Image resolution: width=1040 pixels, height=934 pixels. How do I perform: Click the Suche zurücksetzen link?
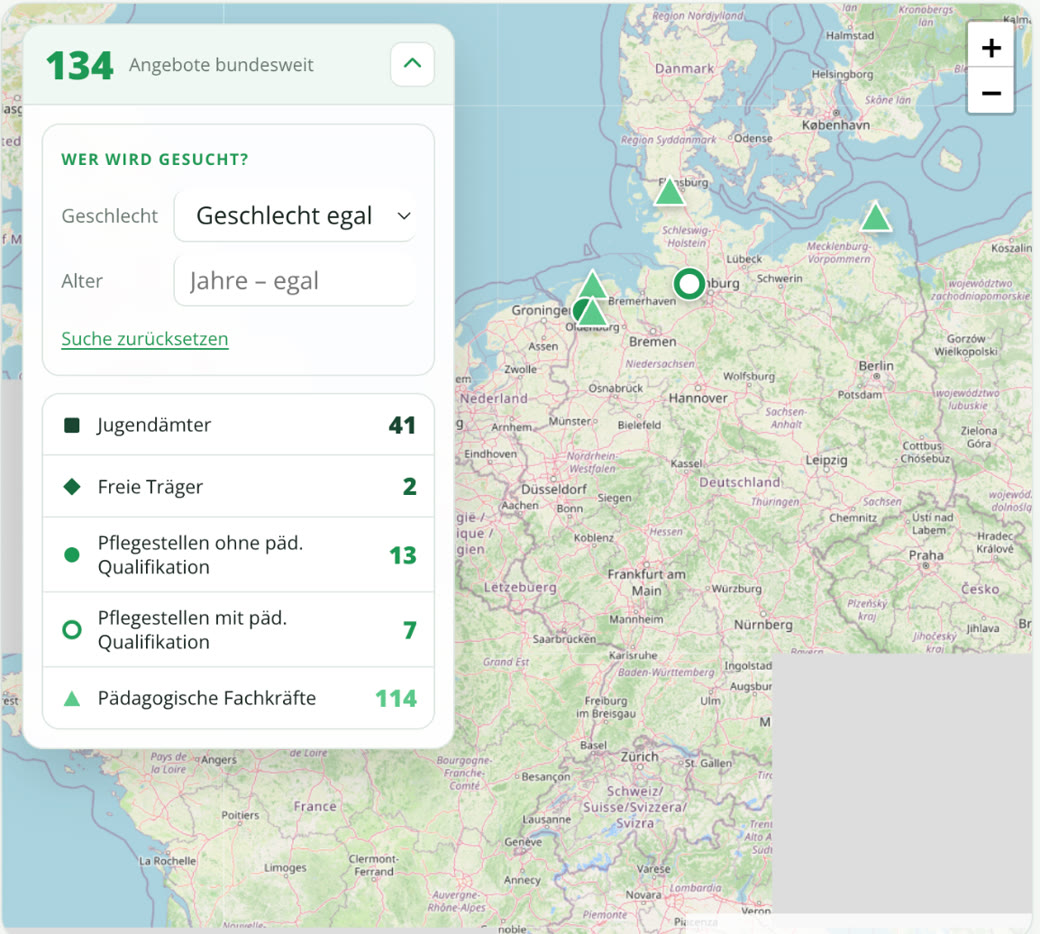[x=145, y=339]
